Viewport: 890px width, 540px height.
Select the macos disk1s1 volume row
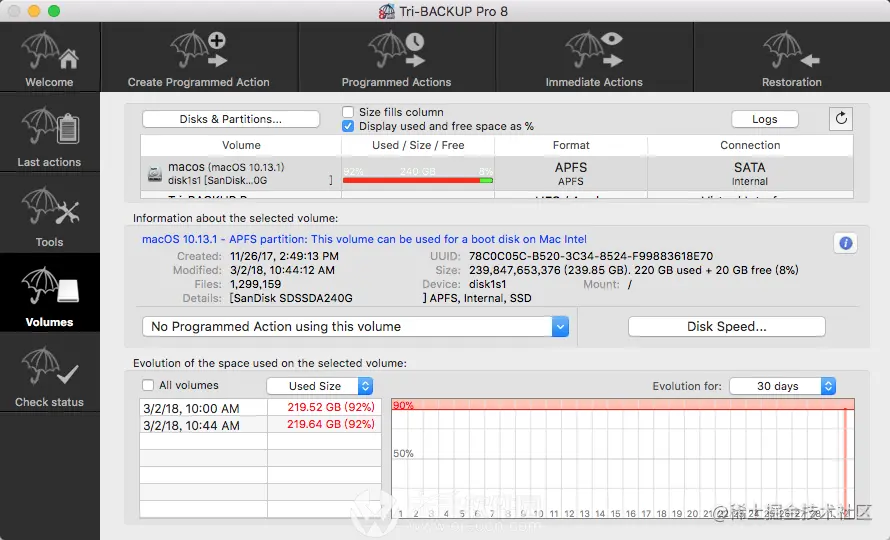pos(497,174)
